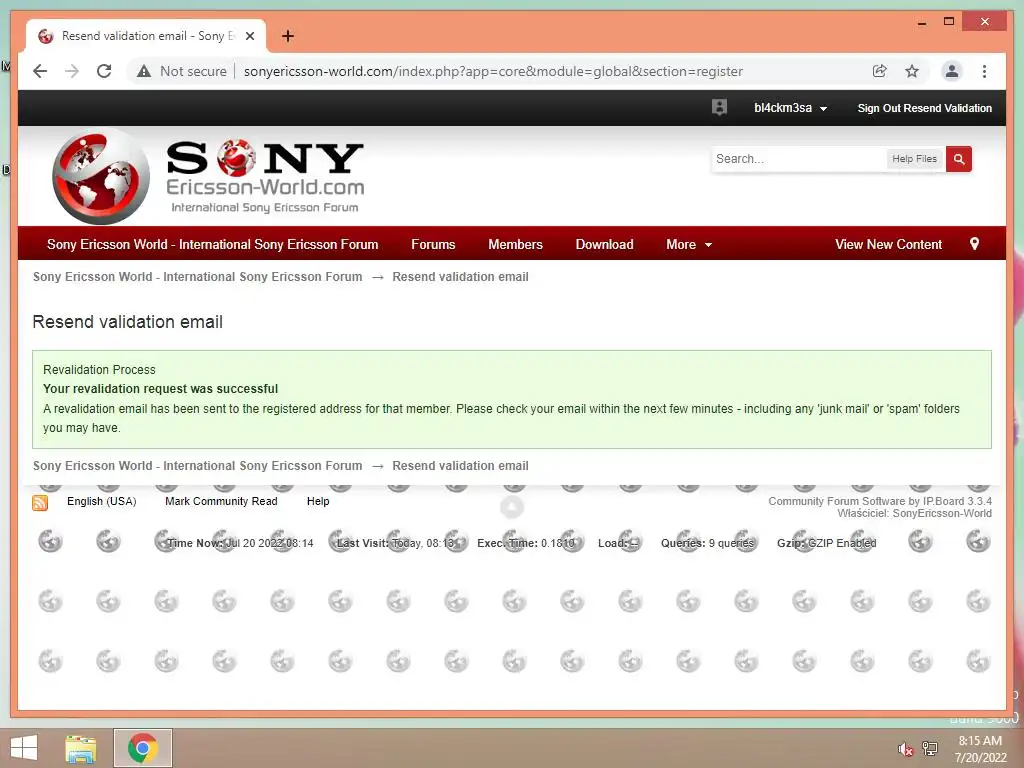
Task: Click the address bar URL
Action: (x=493, y=71)
